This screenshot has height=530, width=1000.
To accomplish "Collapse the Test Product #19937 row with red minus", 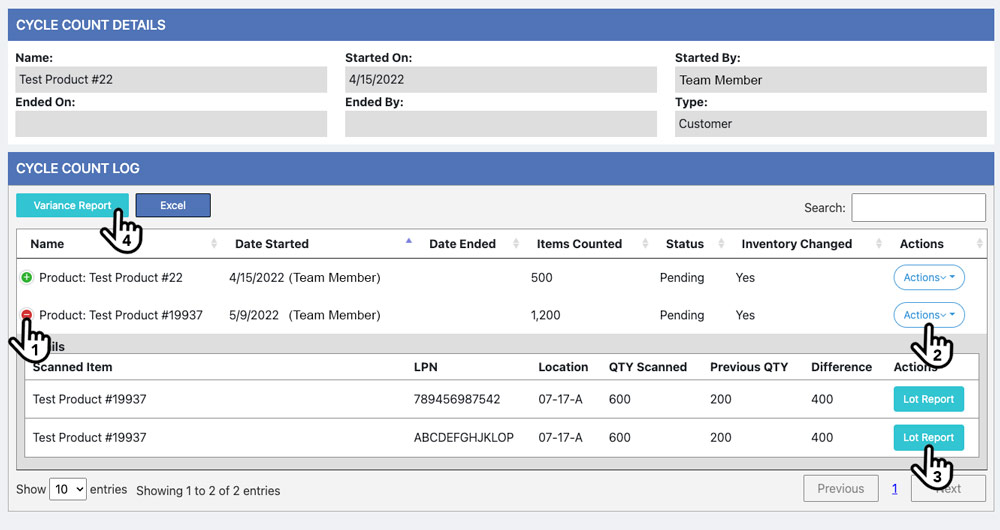I will (27, 314).
